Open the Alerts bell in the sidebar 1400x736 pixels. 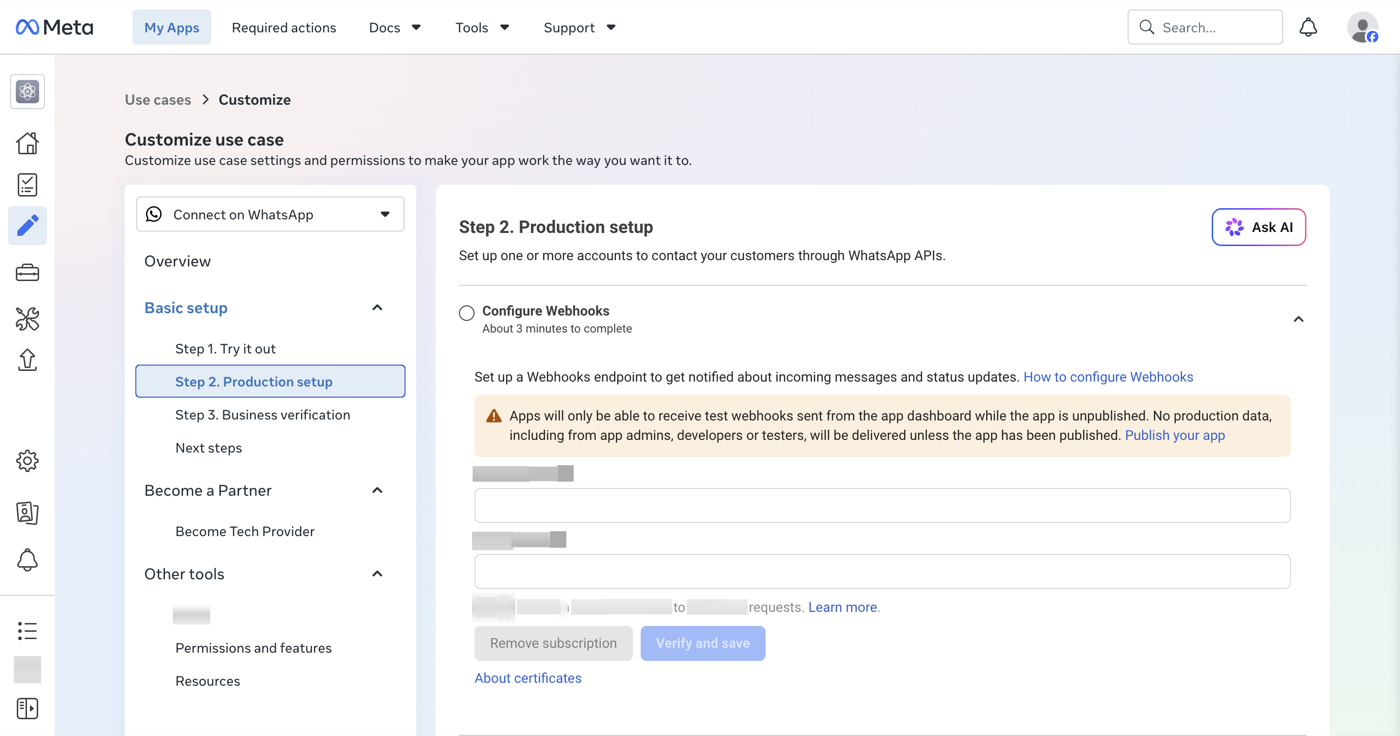point(27,560)
